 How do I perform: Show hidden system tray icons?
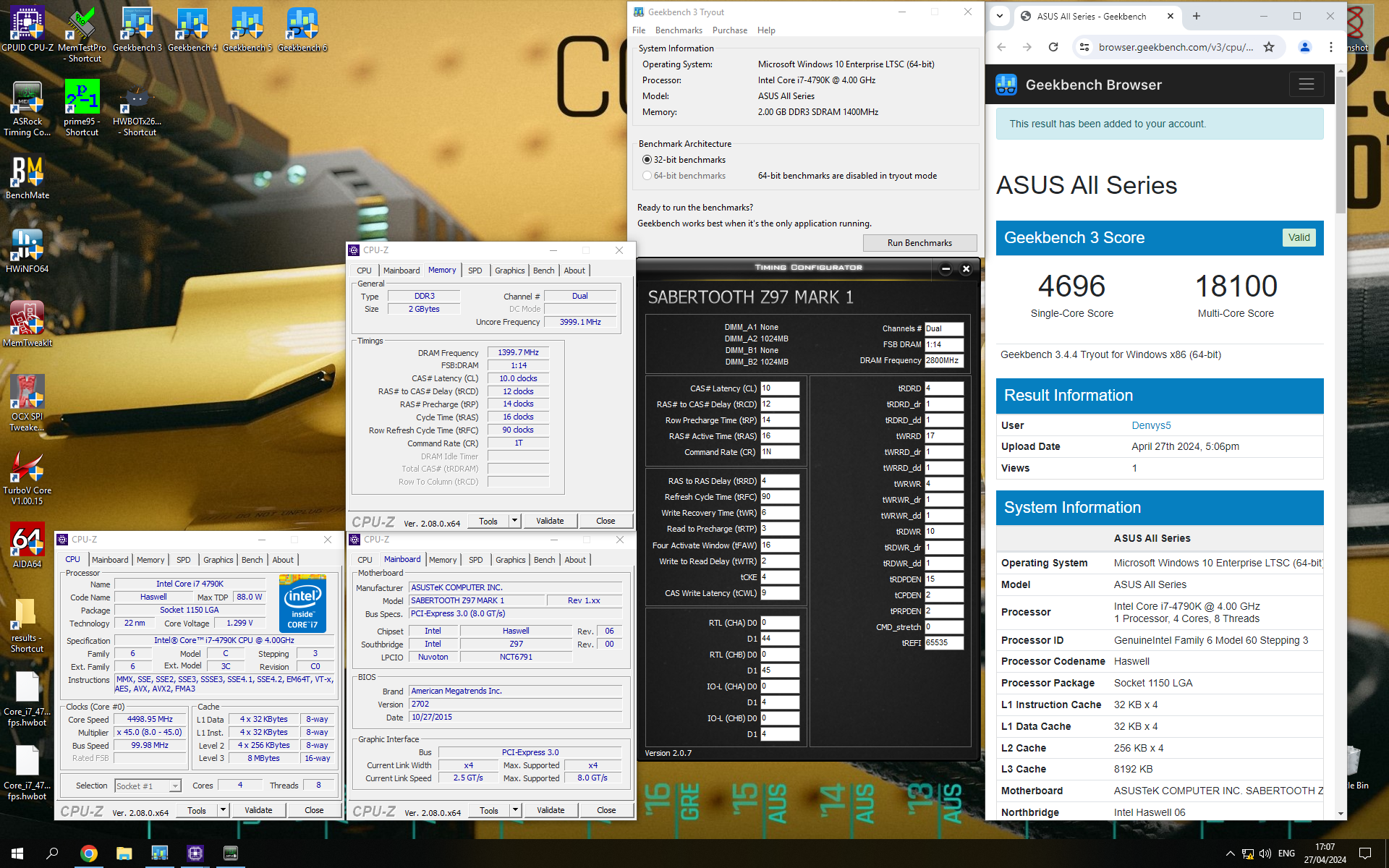1230,854
